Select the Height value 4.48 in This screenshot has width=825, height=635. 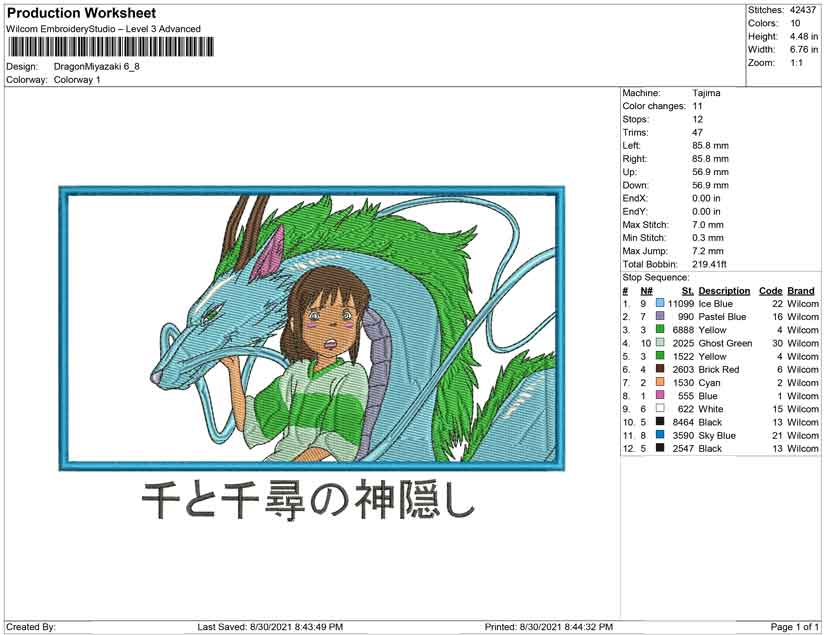(803, 36)
